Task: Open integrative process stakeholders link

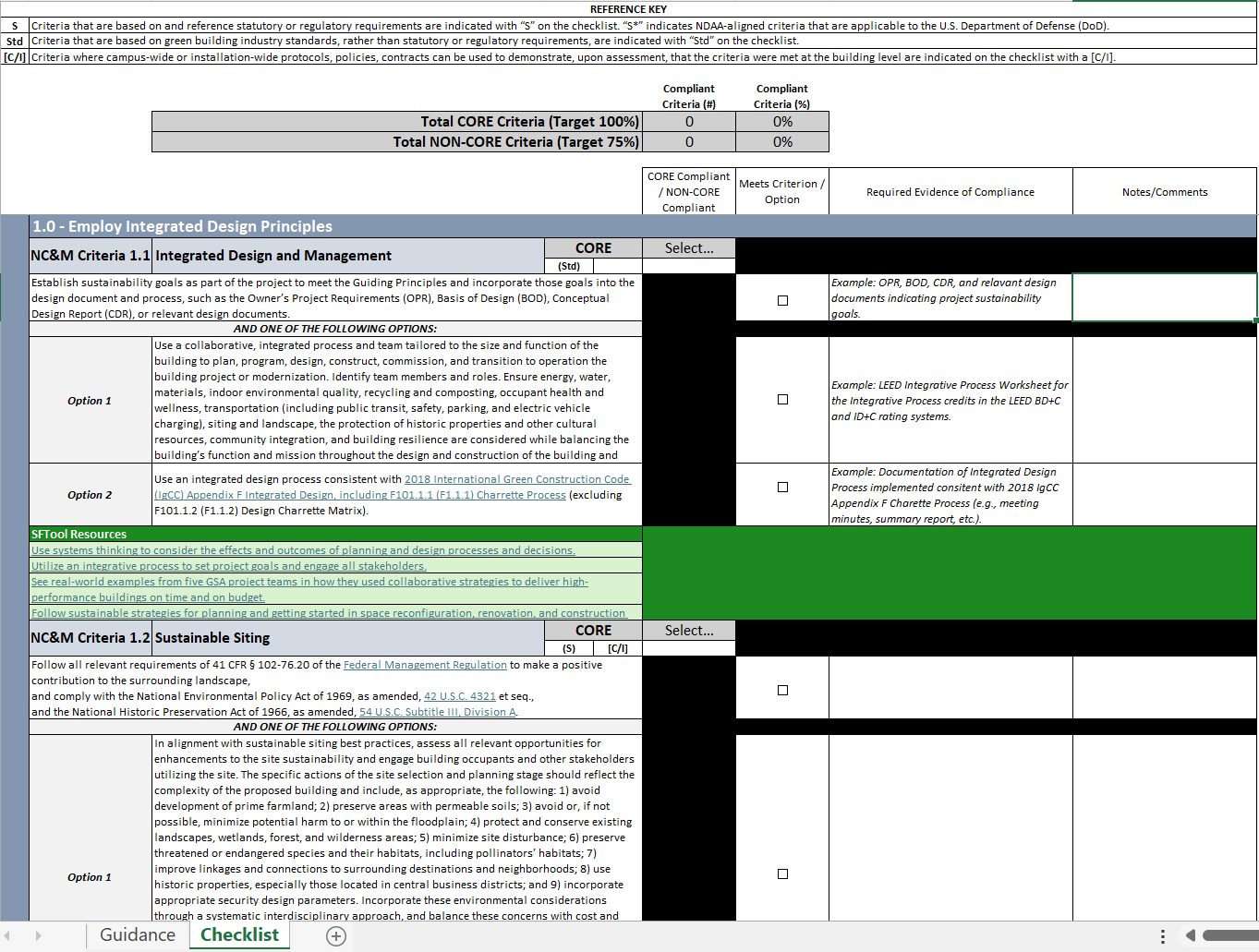Action: 229,566
